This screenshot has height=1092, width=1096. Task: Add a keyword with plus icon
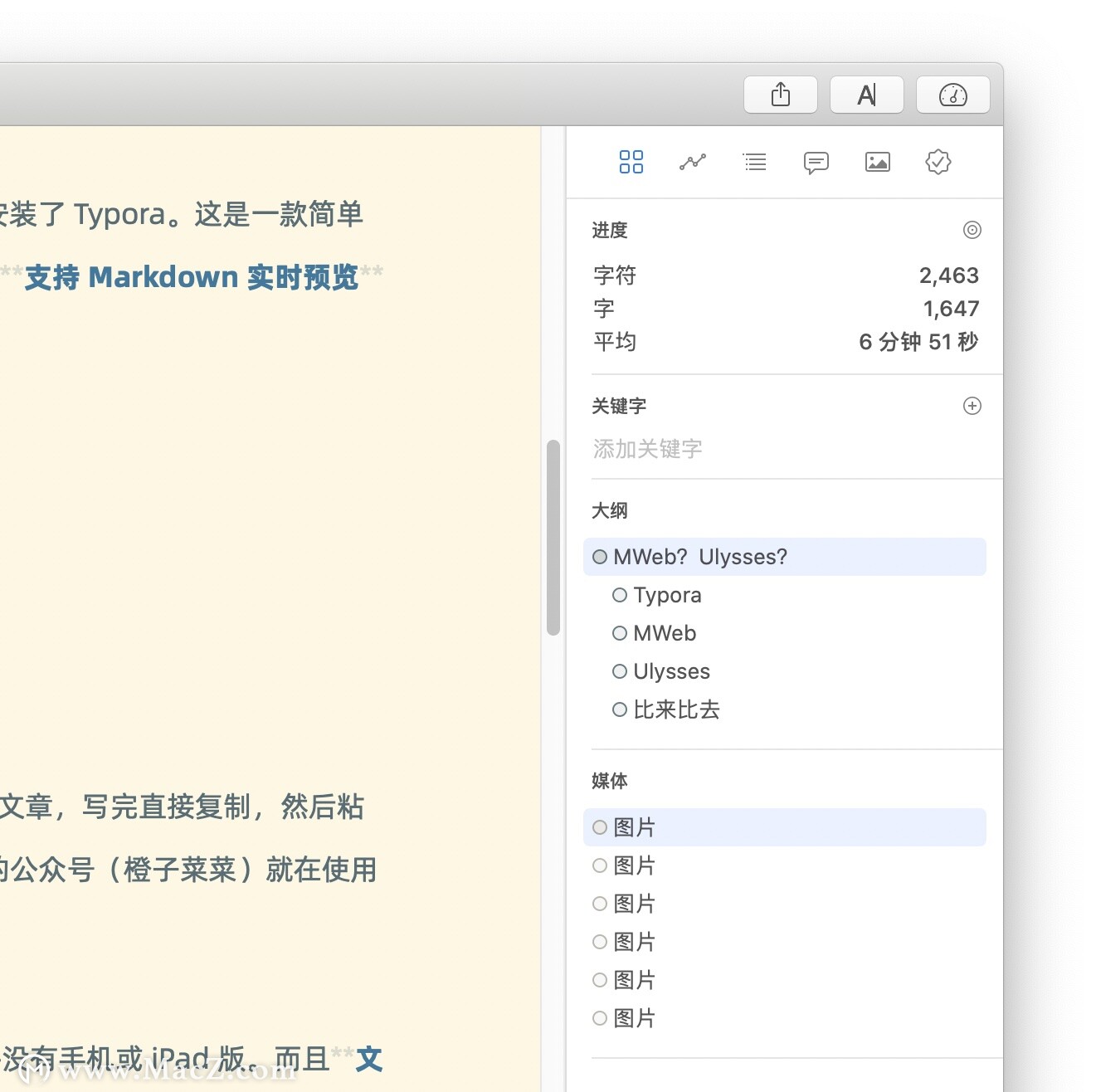[972, 406]
